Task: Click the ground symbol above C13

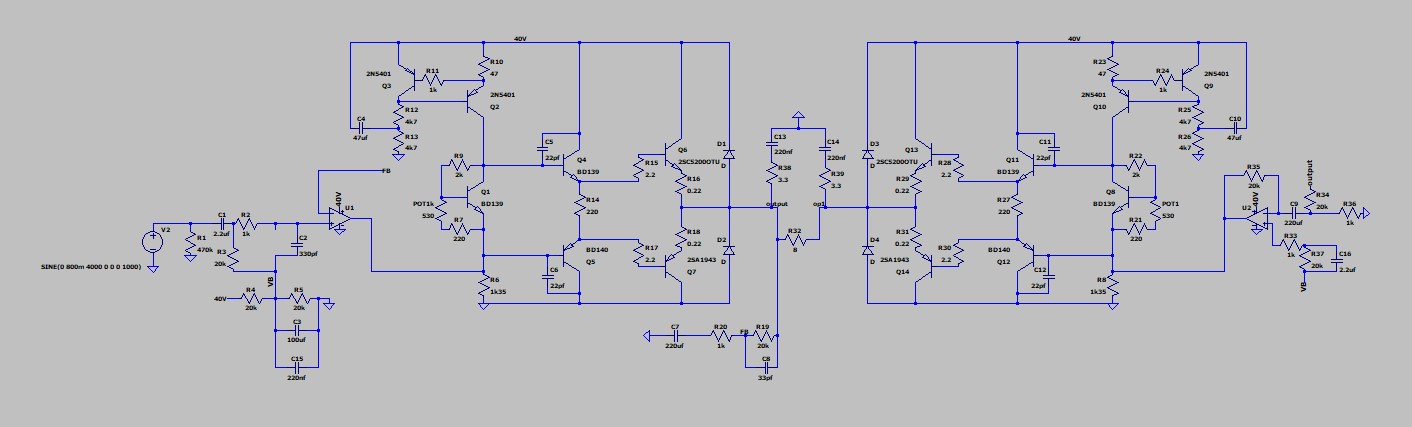Action: tap(797, 116)
